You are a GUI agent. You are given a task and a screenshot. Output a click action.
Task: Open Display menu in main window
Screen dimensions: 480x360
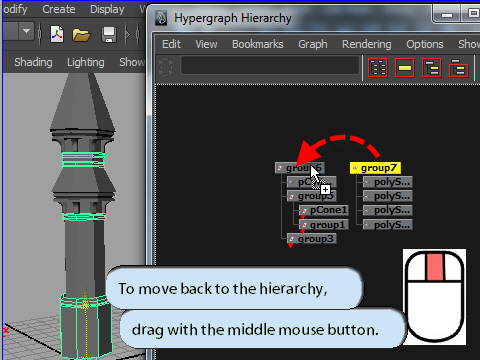coord(107,9)
